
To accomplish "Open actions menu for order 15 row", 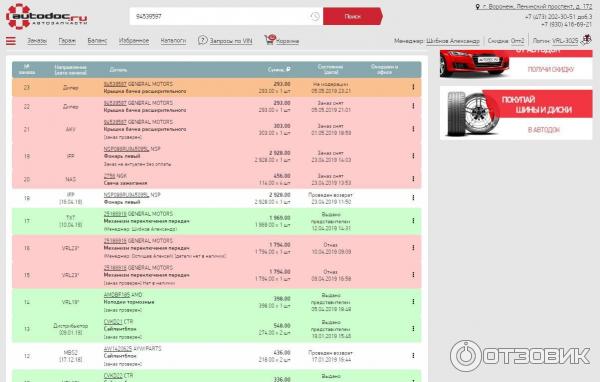I will (413, 275).
